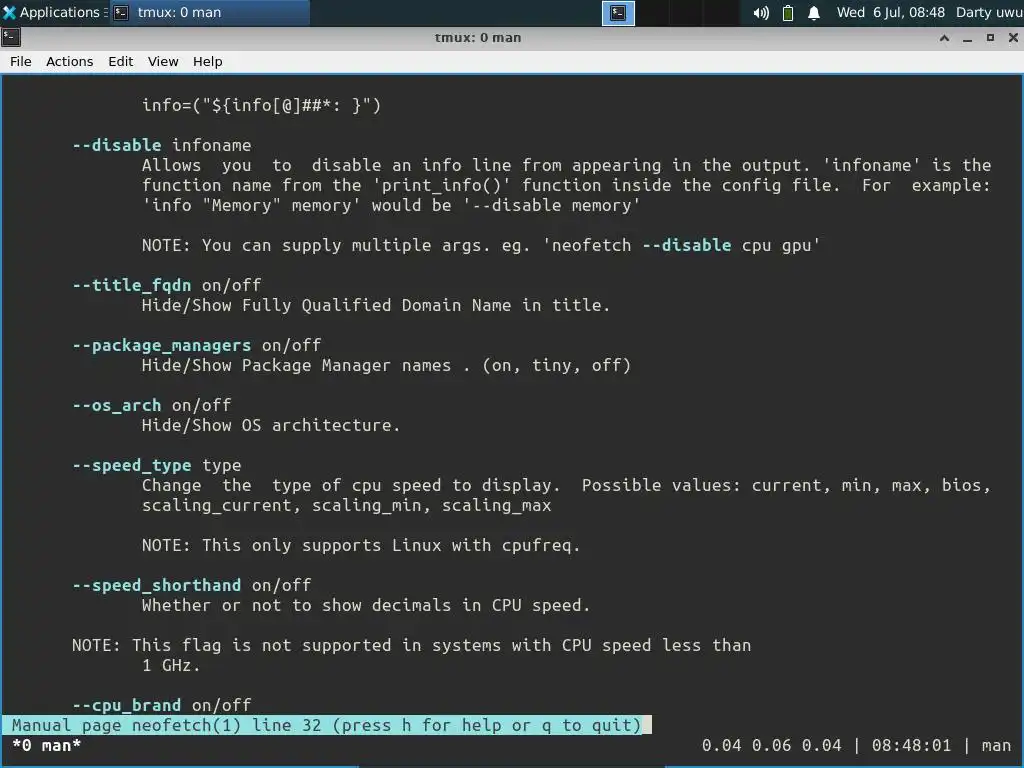Select the highlighted terminal workspace icon in the panel
Screen dimensions: 1024x768
click(x=618, y=12)
